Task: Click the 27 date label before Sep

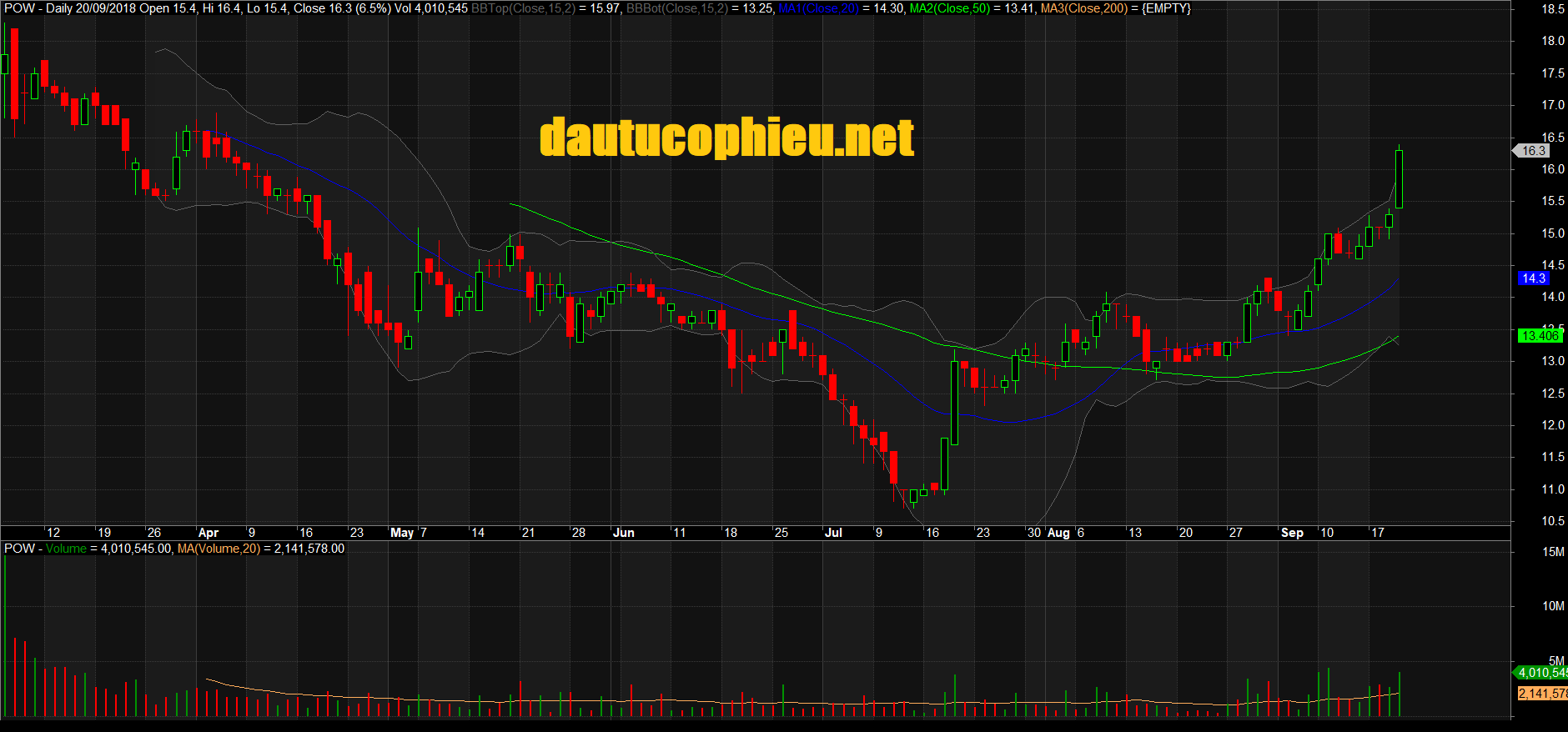Action: click(1236, 533)
